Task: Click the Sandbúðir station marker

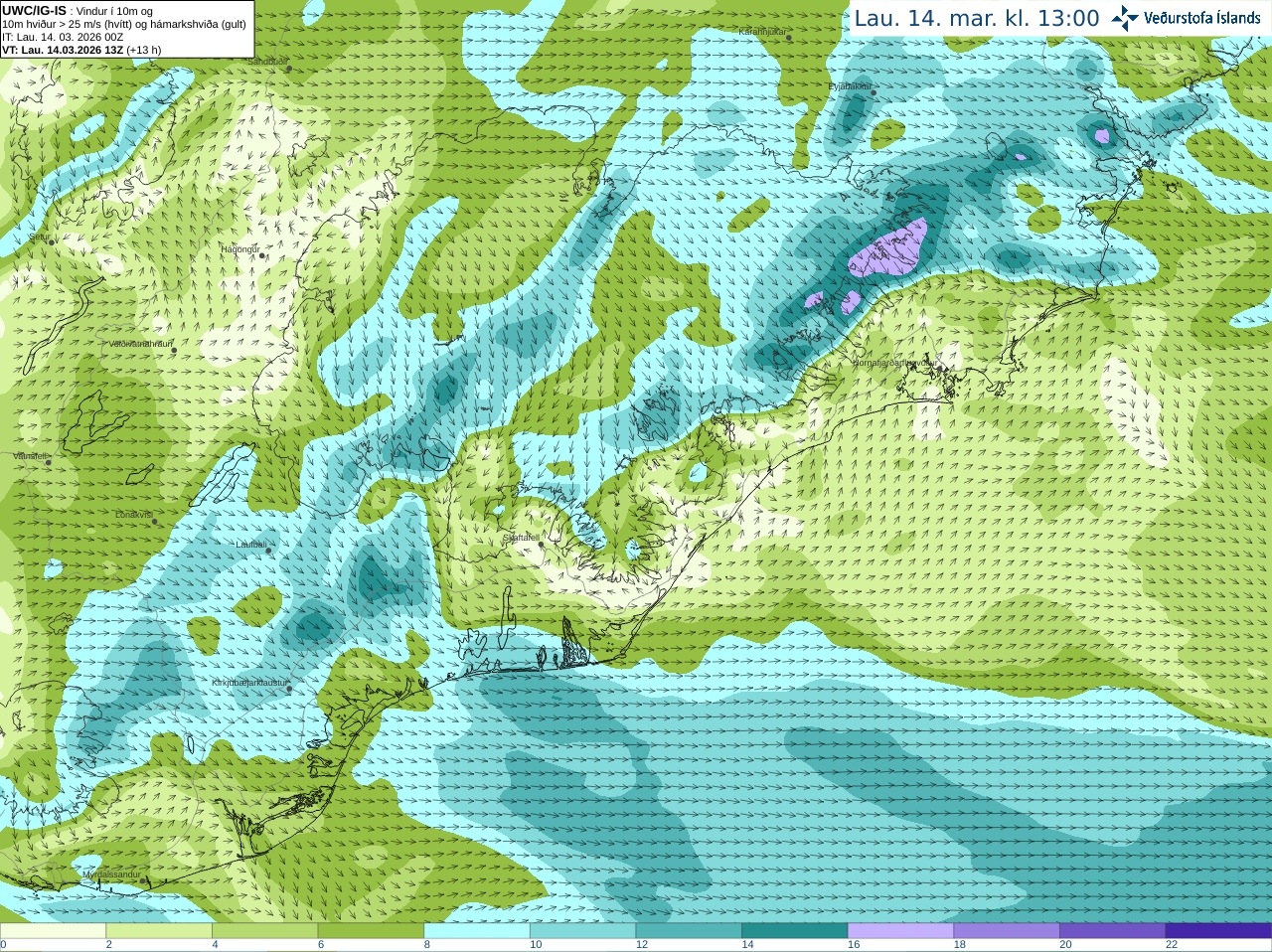Action: (289, 69)
